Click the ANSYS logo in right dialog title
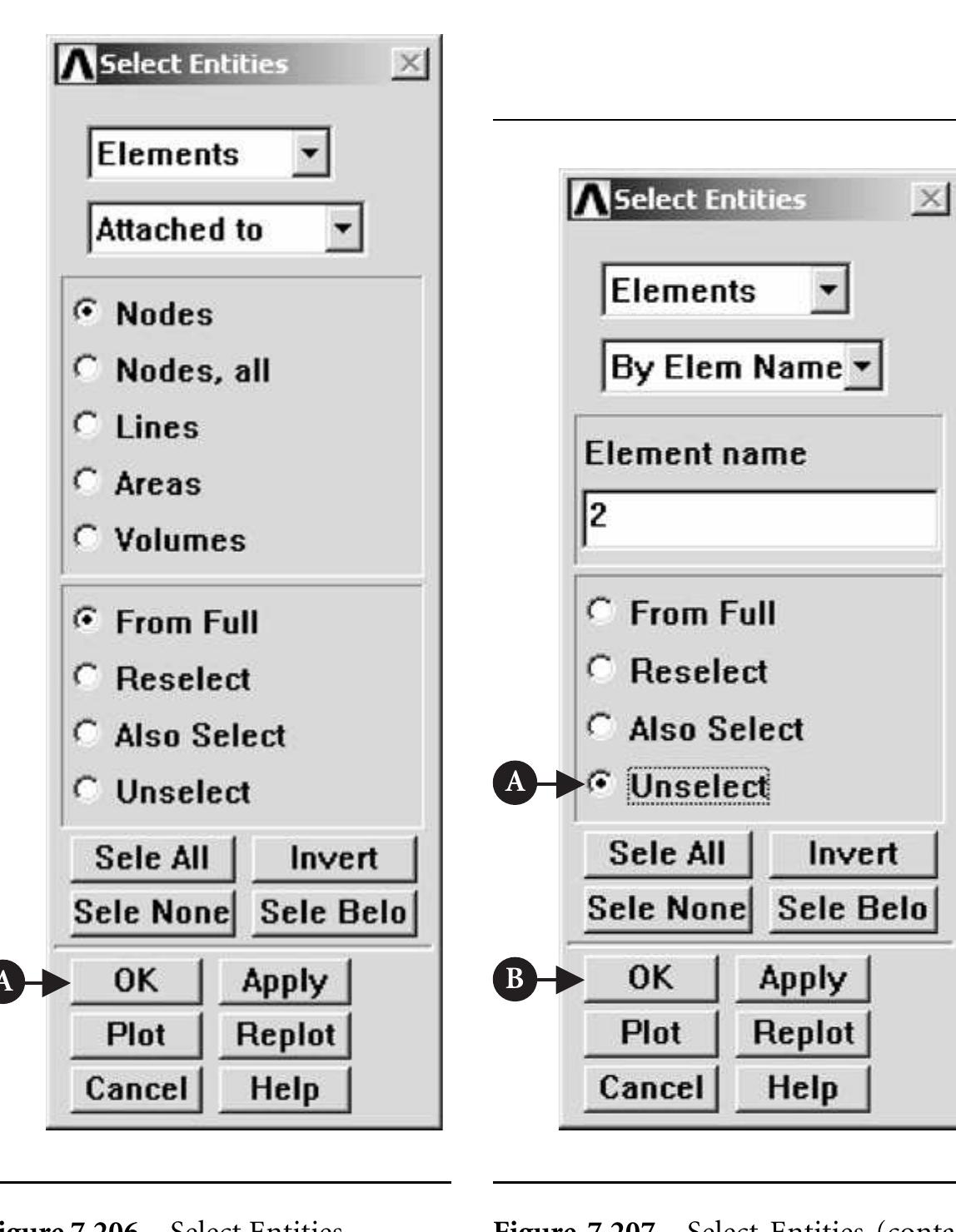Viewport: 956px width, 1232px height. tap(585, 201)
